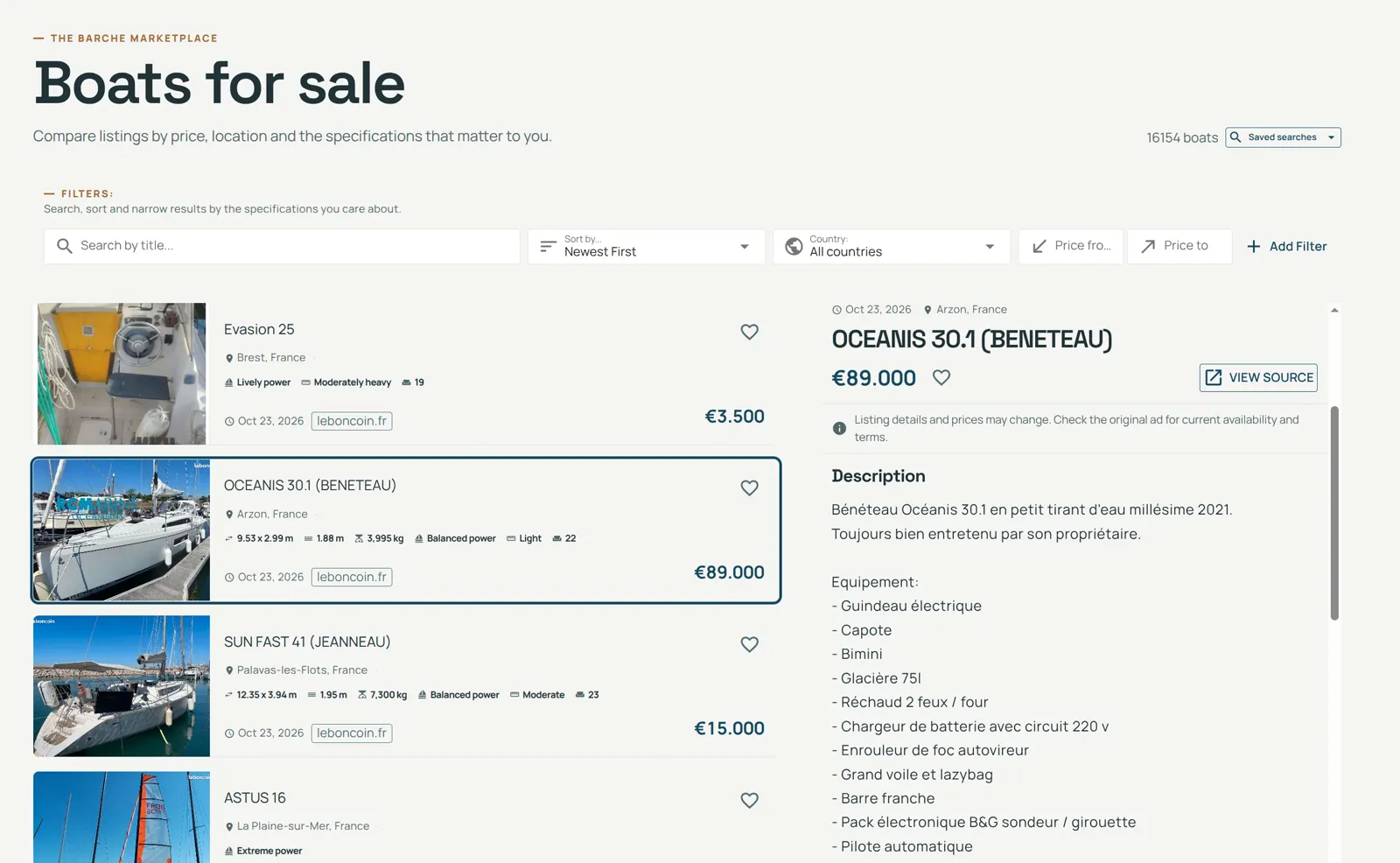Favorite the ASTUS 16 listing heart

pos(749,800)
